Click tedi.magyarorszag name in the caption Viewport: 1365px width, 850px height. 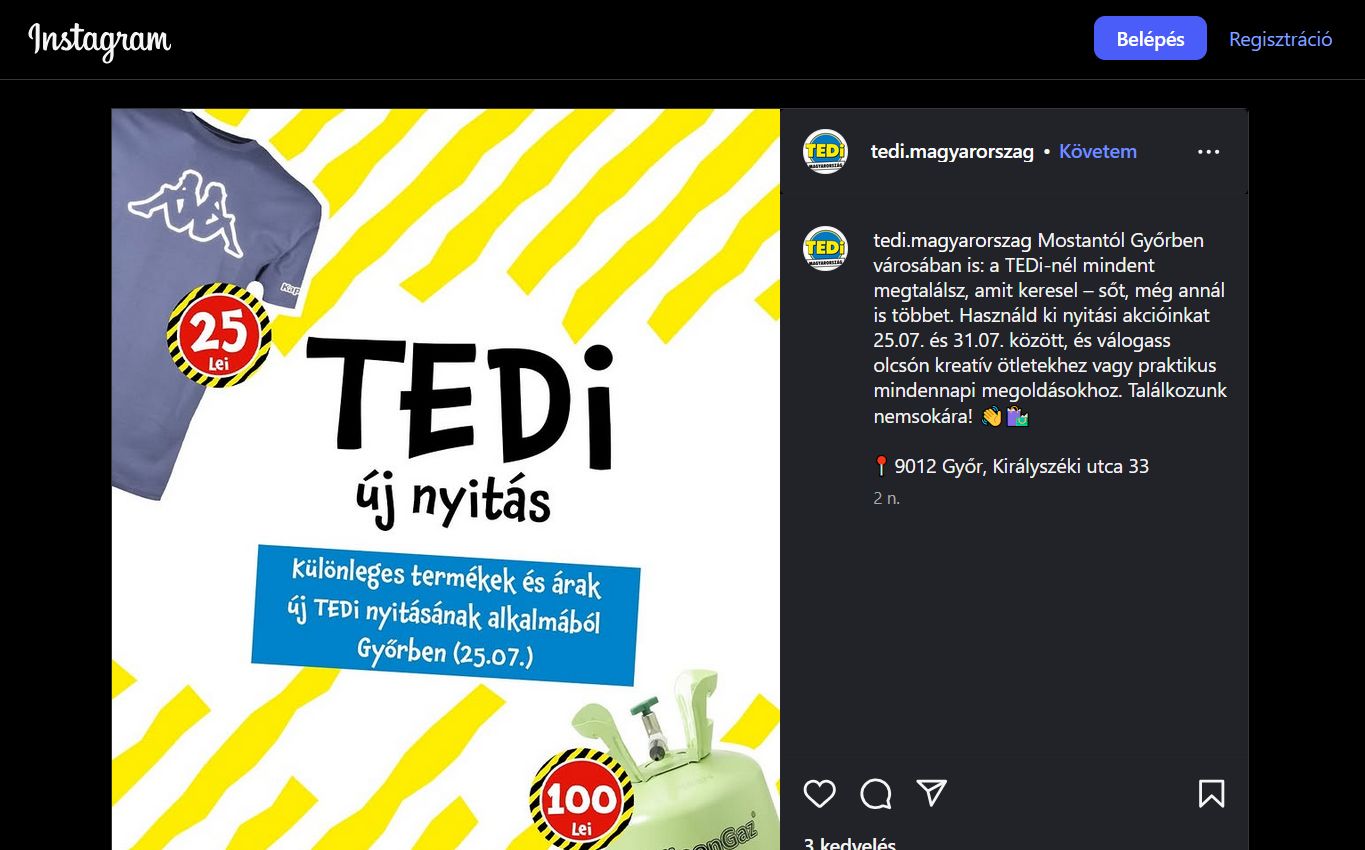(x=953, y=240)
